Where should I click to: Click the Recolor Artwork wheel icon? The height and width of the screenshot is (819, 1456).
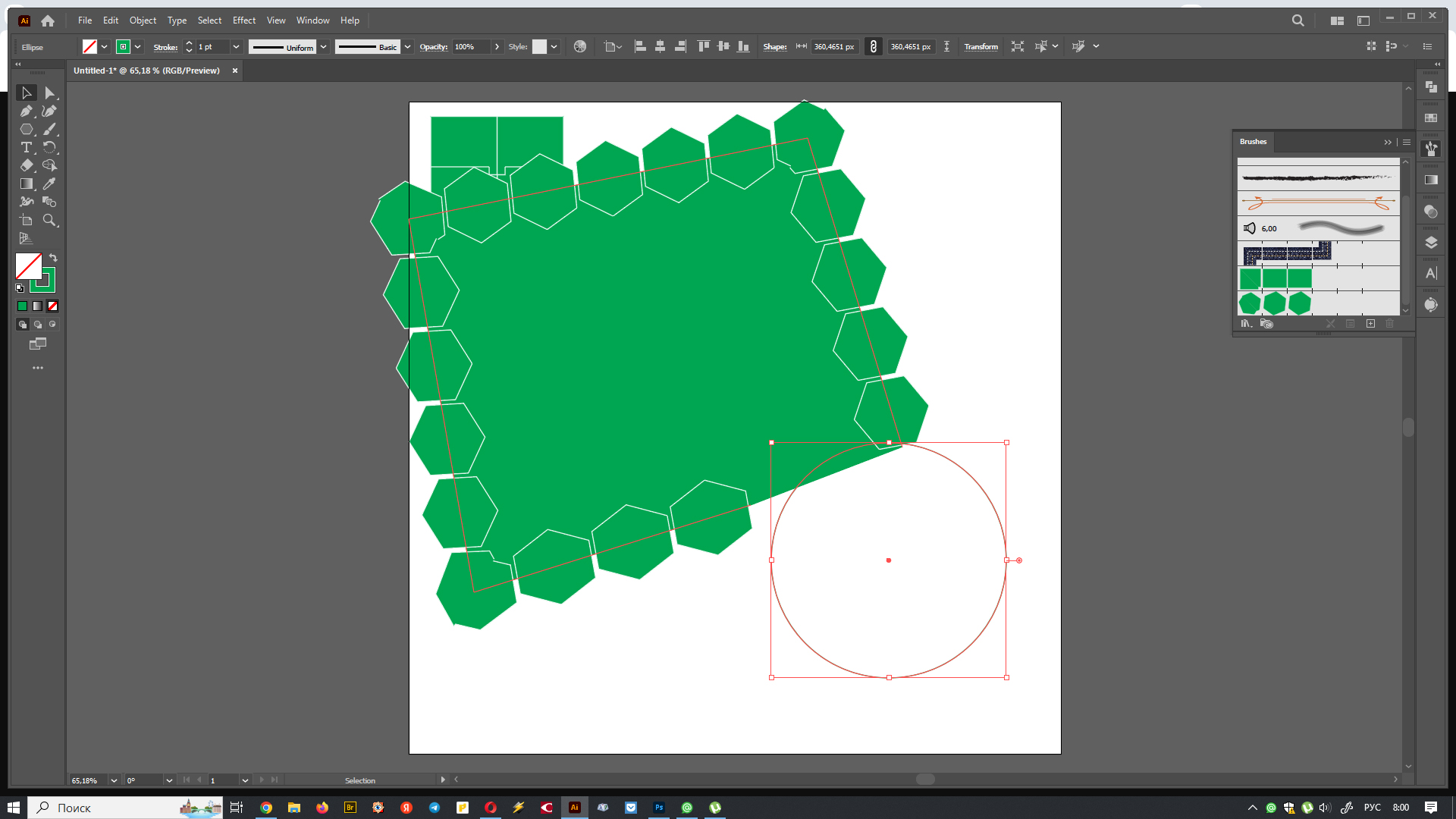tap(580, 46)
